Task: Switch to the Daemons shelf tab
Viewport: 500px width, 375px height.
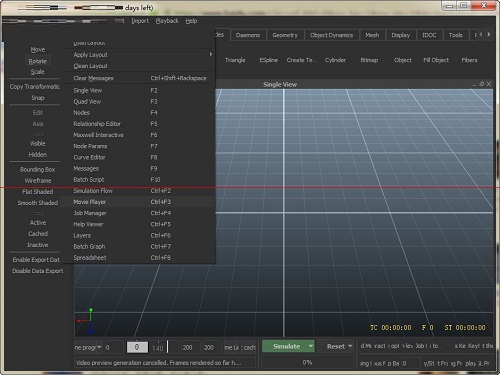Action: 248,35
